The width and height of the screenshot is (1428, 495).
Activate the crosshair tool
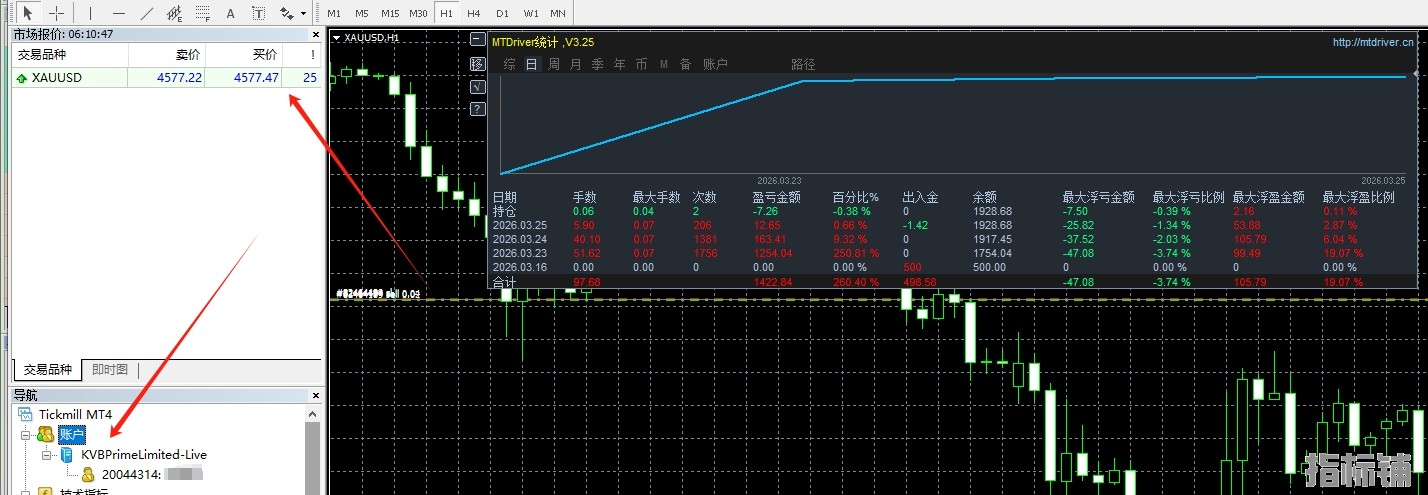[57, 13]
